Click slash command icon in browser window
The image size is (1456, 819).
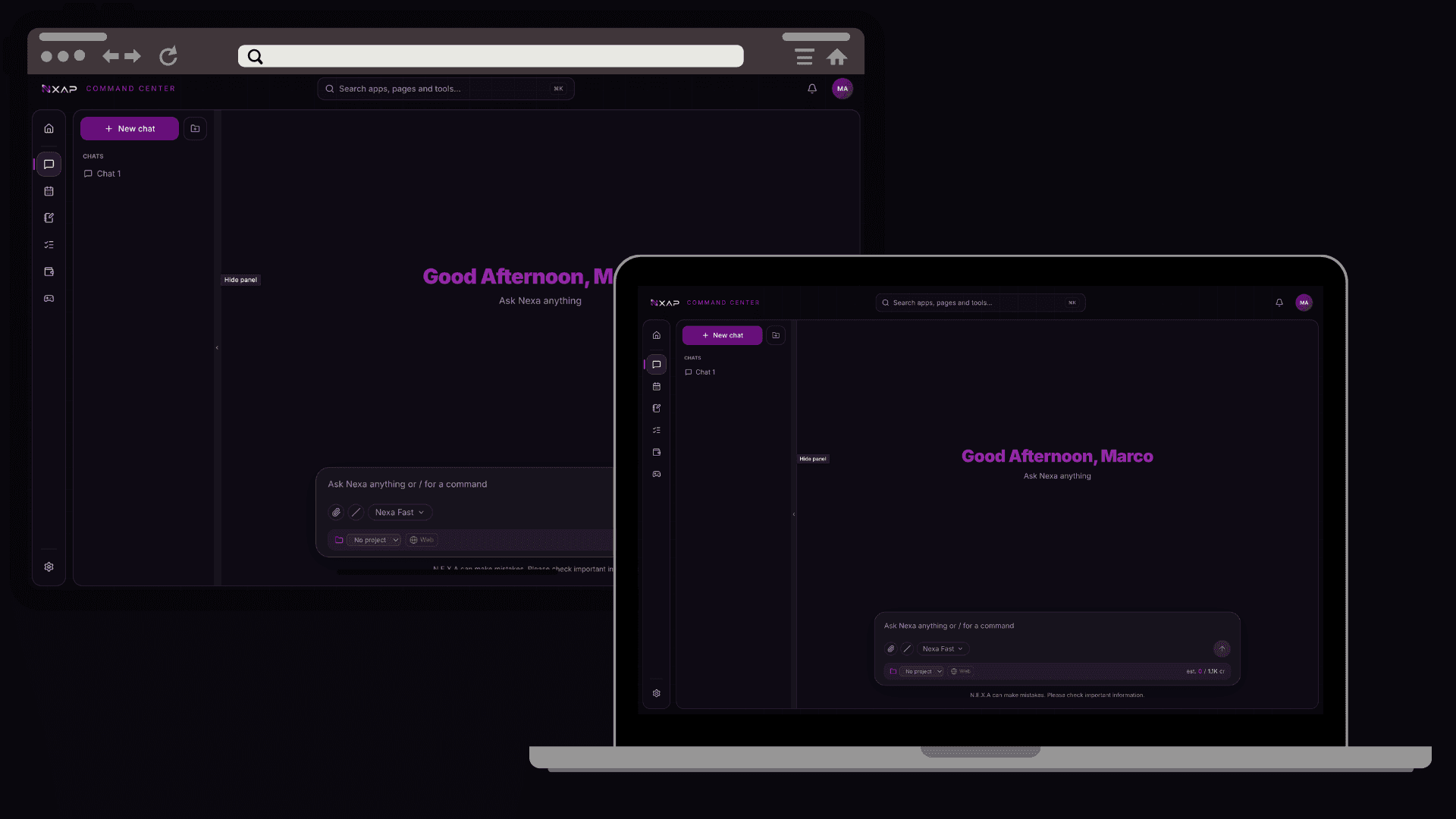(356, 513)
